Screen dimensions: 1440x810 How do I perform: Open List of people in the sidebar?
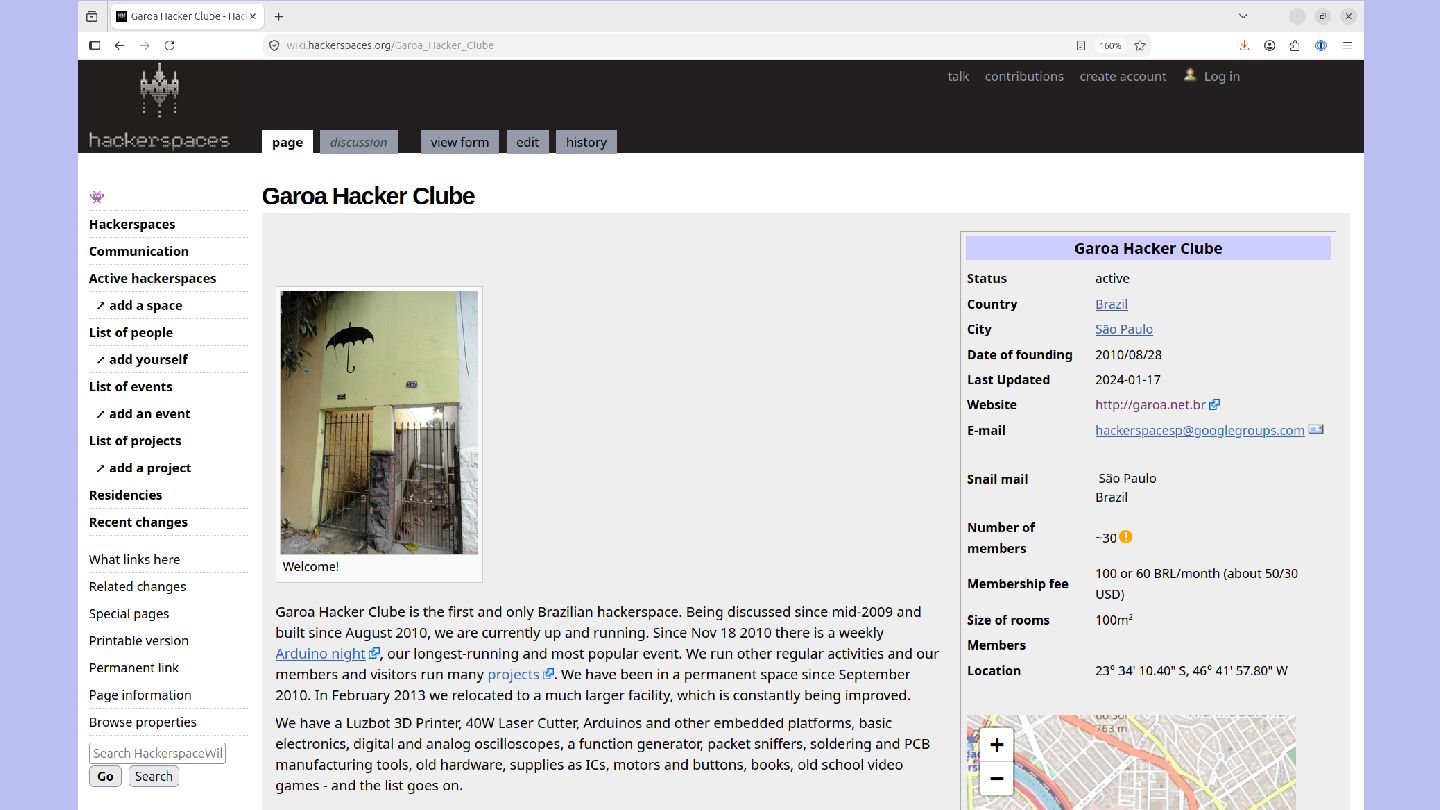click(x=131, y=332)
